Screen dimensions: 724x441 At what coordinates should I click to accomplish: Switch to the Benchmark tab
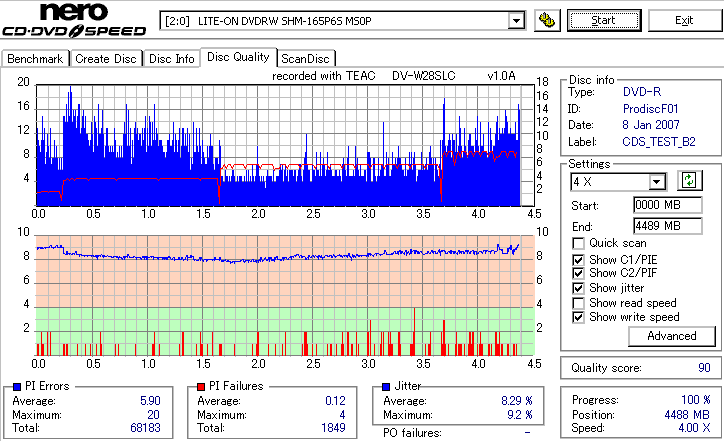click(x=35, y=59)
